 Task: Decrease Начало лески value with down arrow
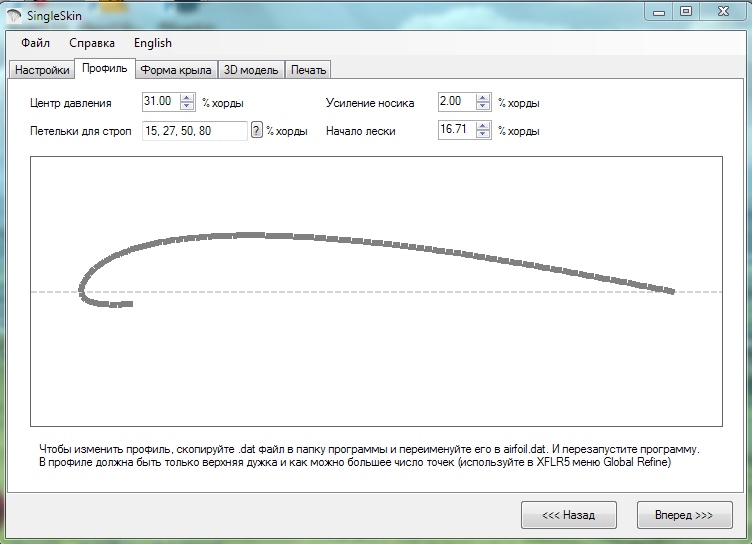(x=482, y=134)
